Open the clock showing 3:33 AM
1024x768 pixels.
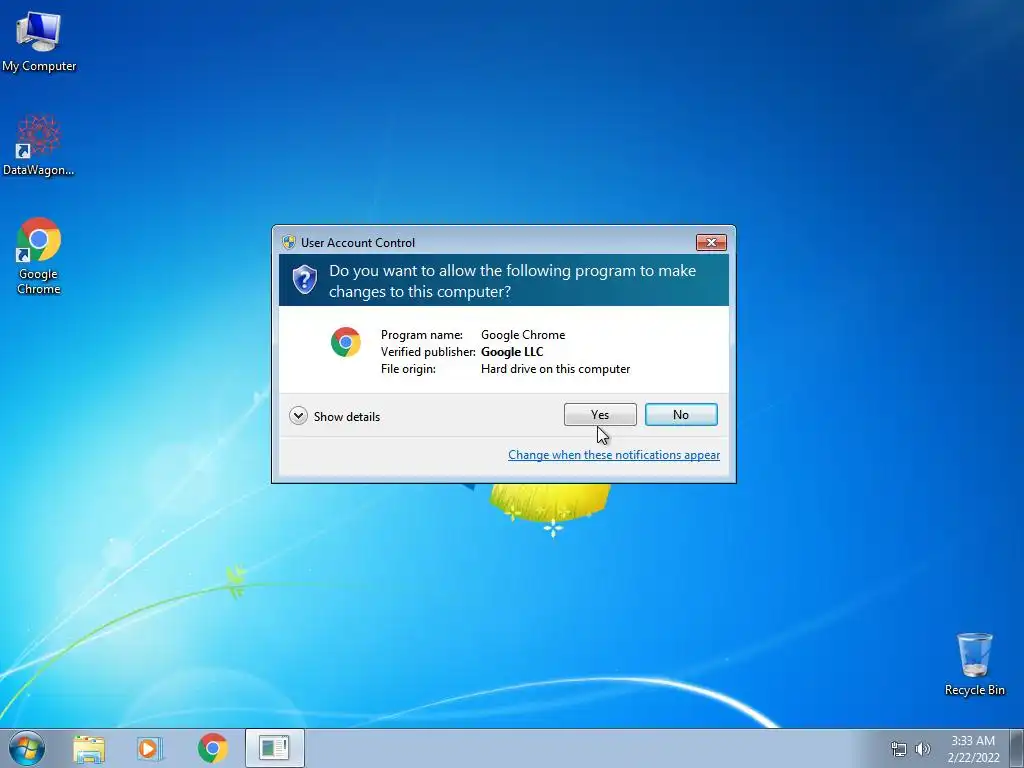pos(973,749)
